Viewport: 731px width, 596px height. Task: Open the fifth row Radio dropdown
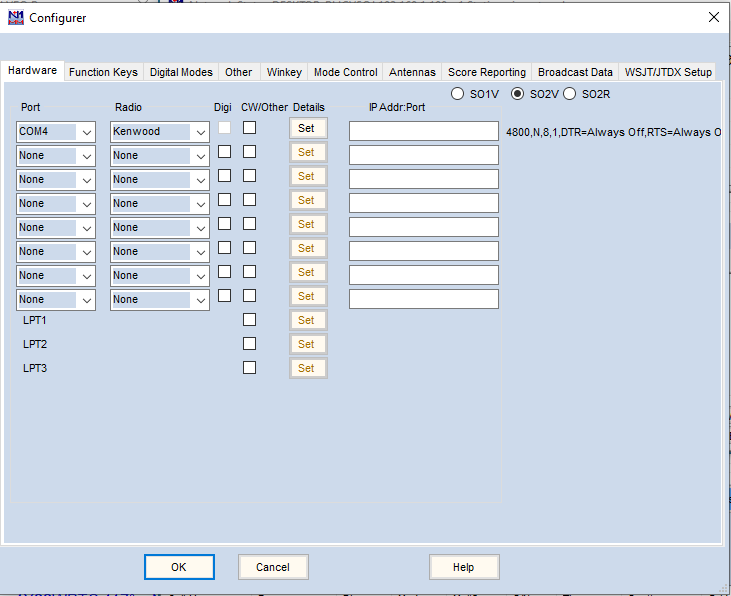(x=200, y=229)
